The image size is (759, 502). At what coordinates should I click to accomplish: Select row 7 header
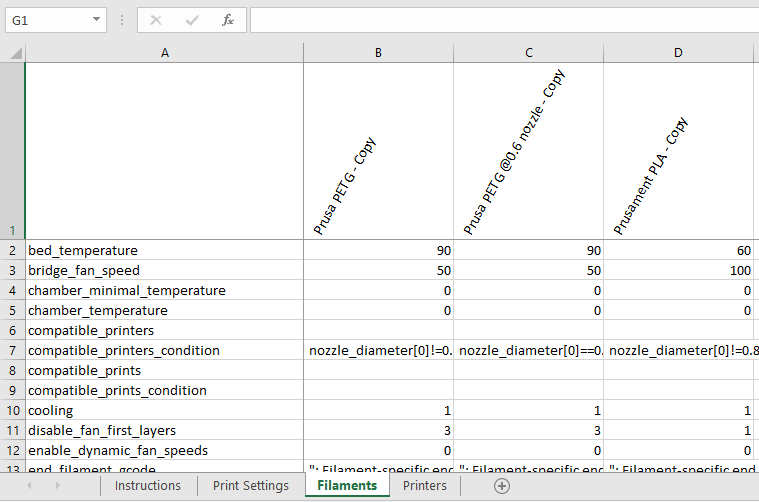tap(13, 350)
